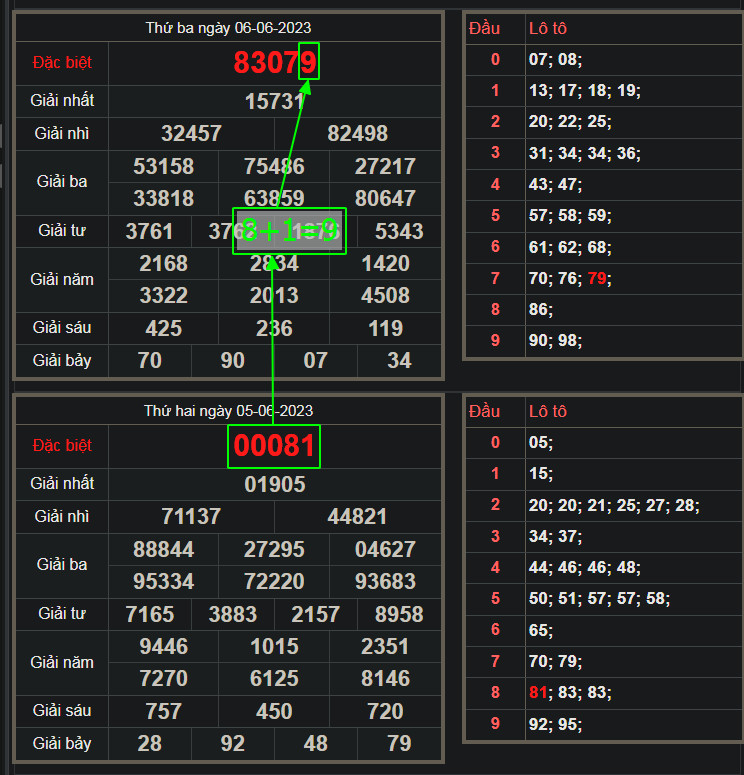Click Lô tô row '20; 20; 21; 25; 27; 28;'
Image resolution: width=744 pixels, height=775 pixels.
tap(614, 506)
